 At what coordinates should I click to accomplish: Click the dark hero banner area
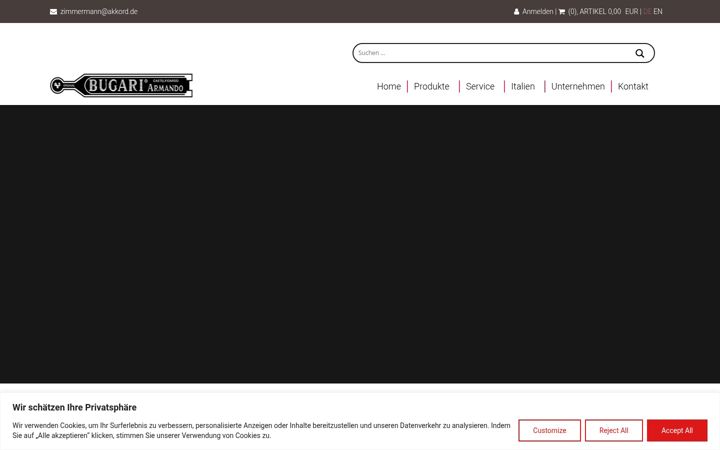point(360,244)
